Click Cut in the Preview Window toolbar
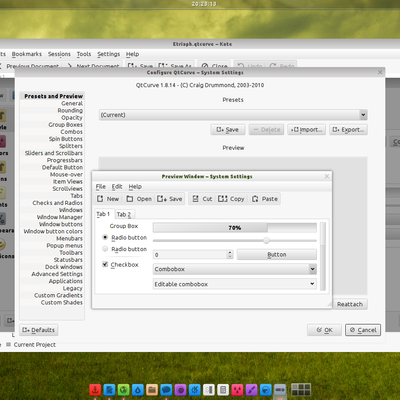This screenshot has width=400, height=400. pos(202,199)
